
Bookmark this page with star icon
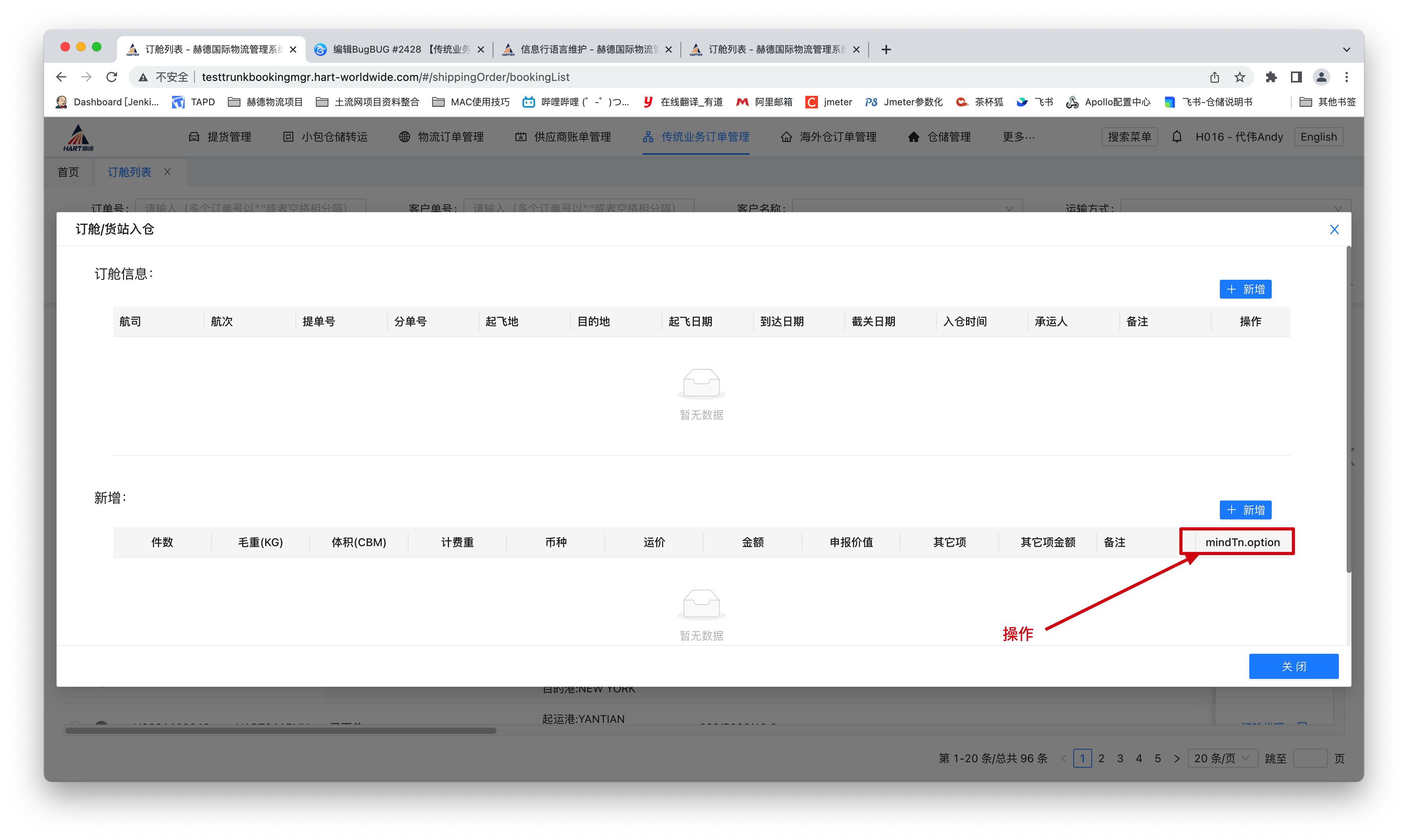tap(1239, 77)
